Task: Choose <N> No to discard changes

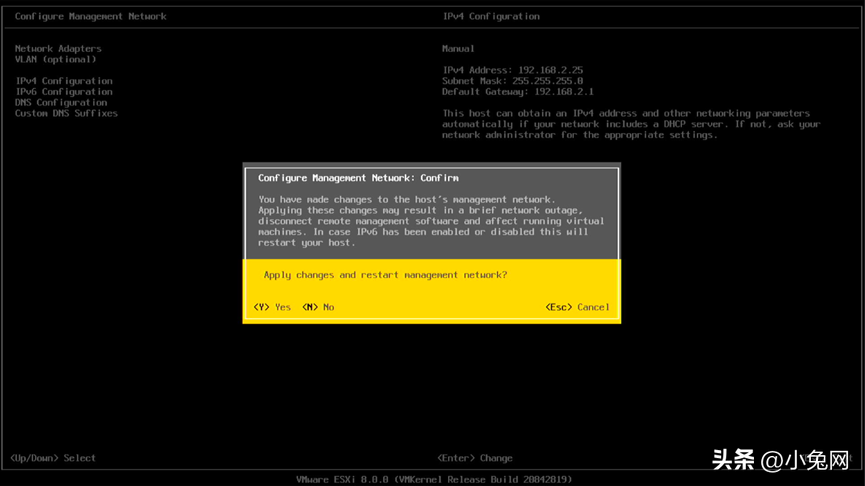Action: coord(318,307)
